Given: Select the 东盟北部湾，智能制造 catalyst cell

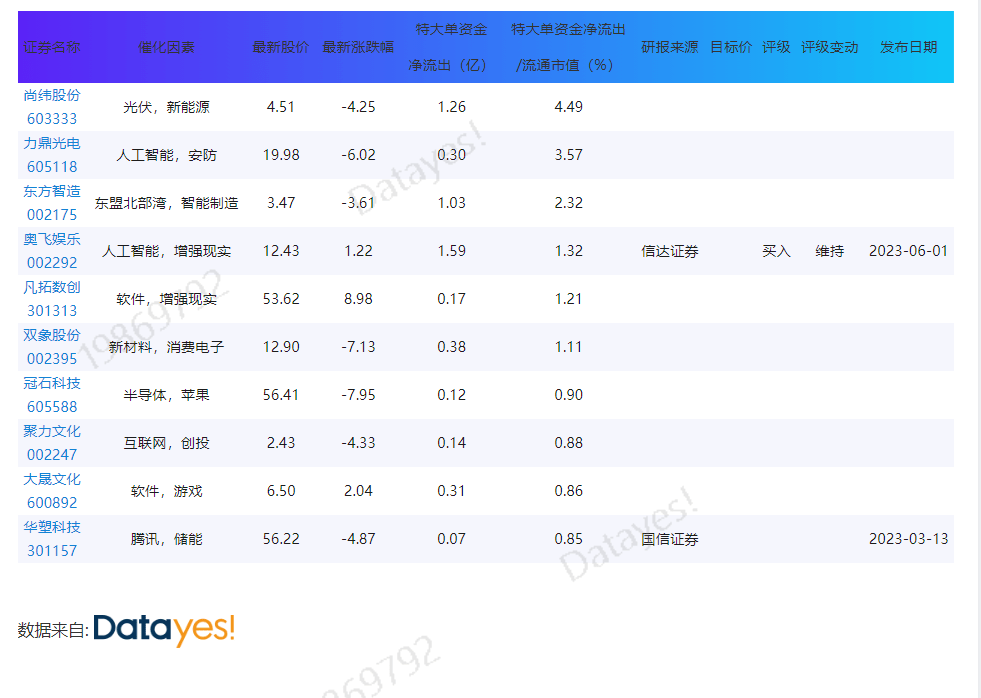Looking at the screenshot, I should coord(166,203).
